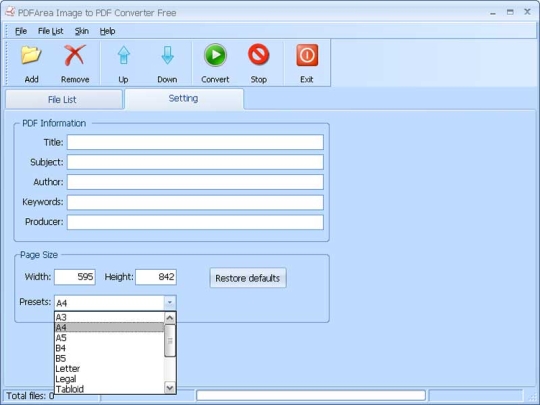Click the preset list scroll-down arrow
The height and width of the screenshot is (405, 540).
point(170,388)
